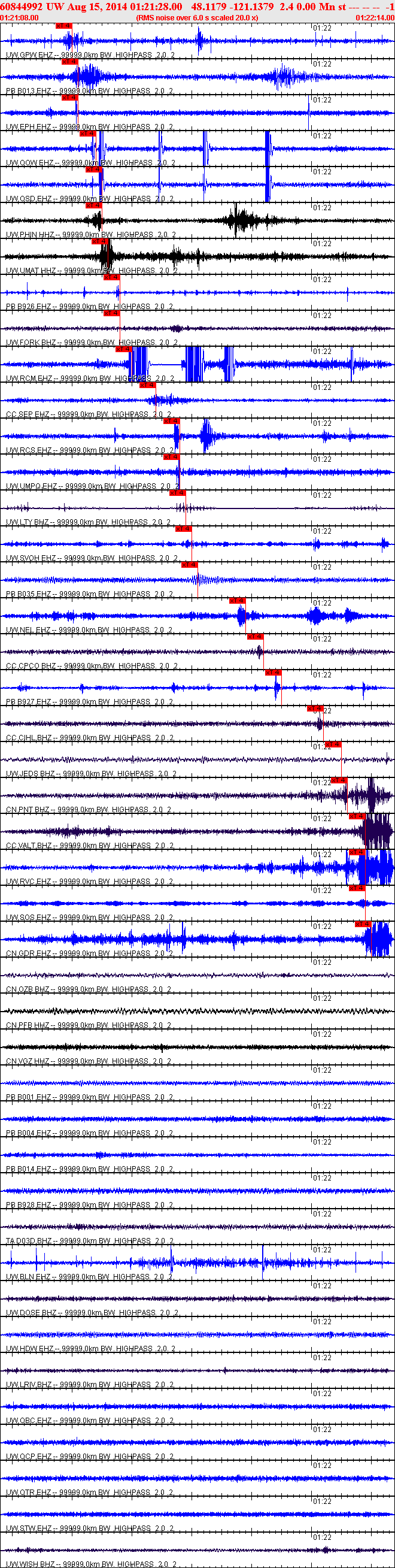Select the red pick flag on the UW.UMPQ trace
395x1568 pixels.
(171, 456)
